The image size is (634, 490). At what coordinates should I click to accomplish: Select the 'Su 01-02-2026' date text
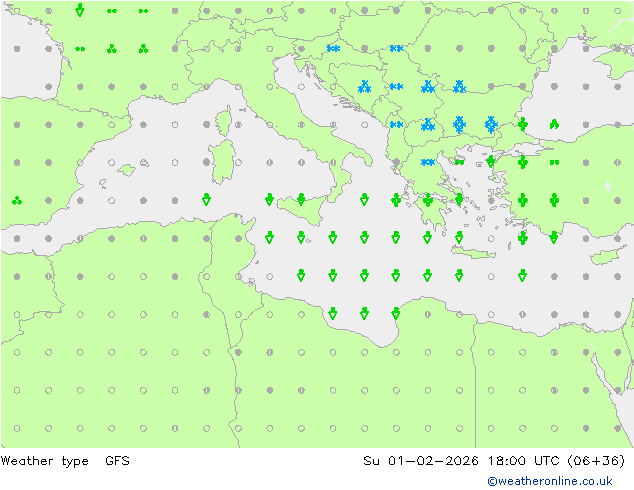pos(421,460)
